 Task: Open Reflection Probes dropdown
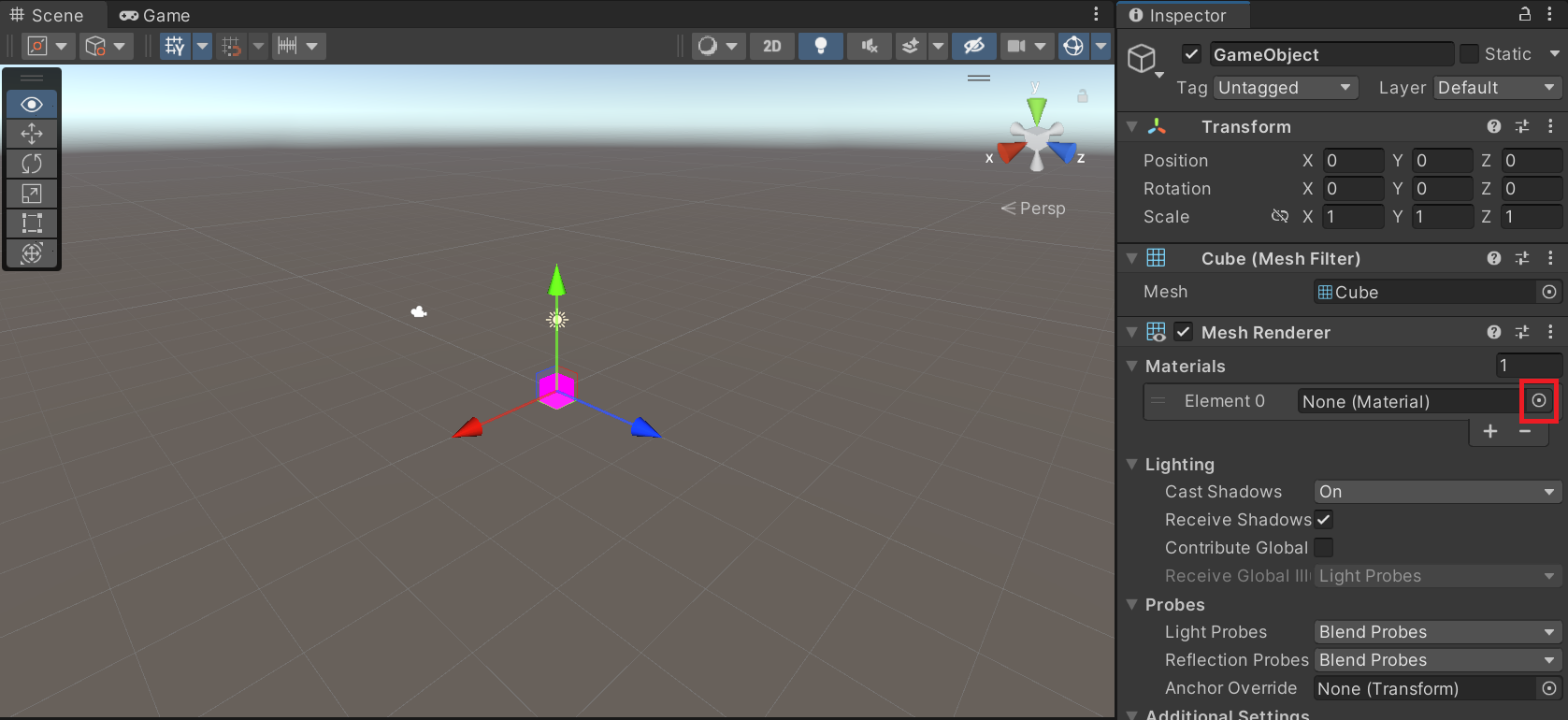(1438, 660)
